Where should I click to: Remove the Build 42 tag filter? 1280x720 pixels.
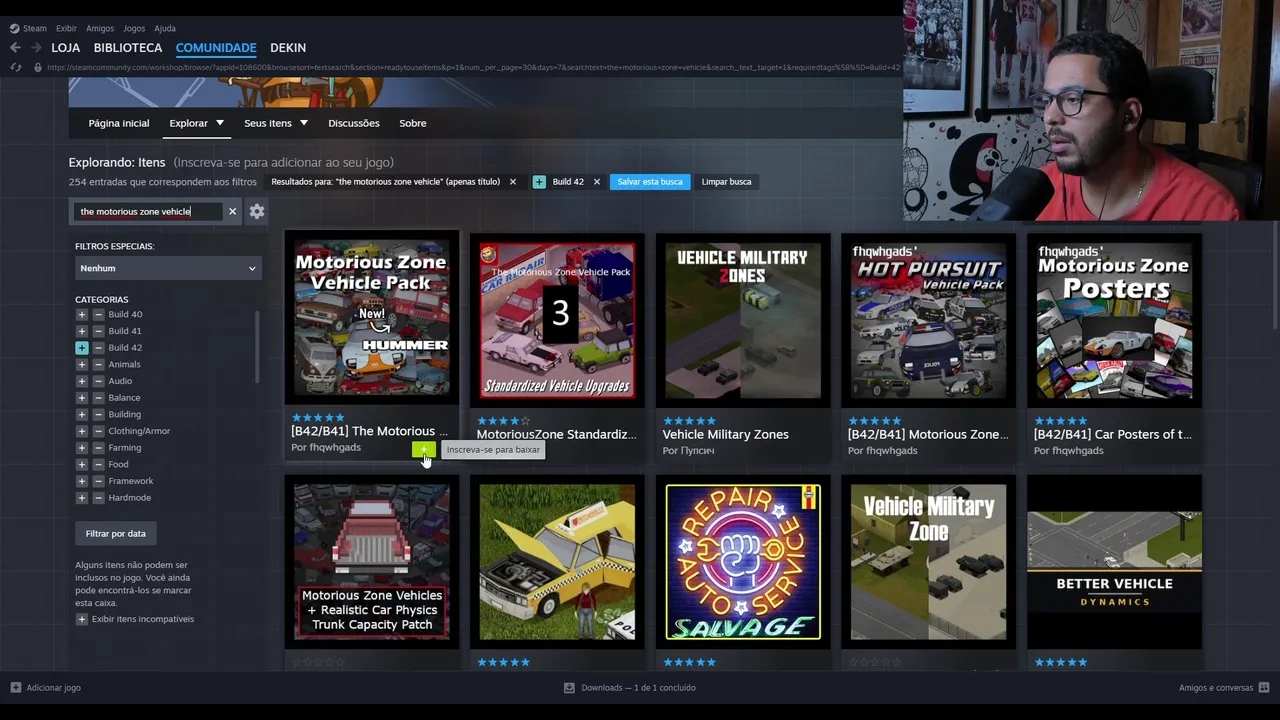(x=597, y=182)
